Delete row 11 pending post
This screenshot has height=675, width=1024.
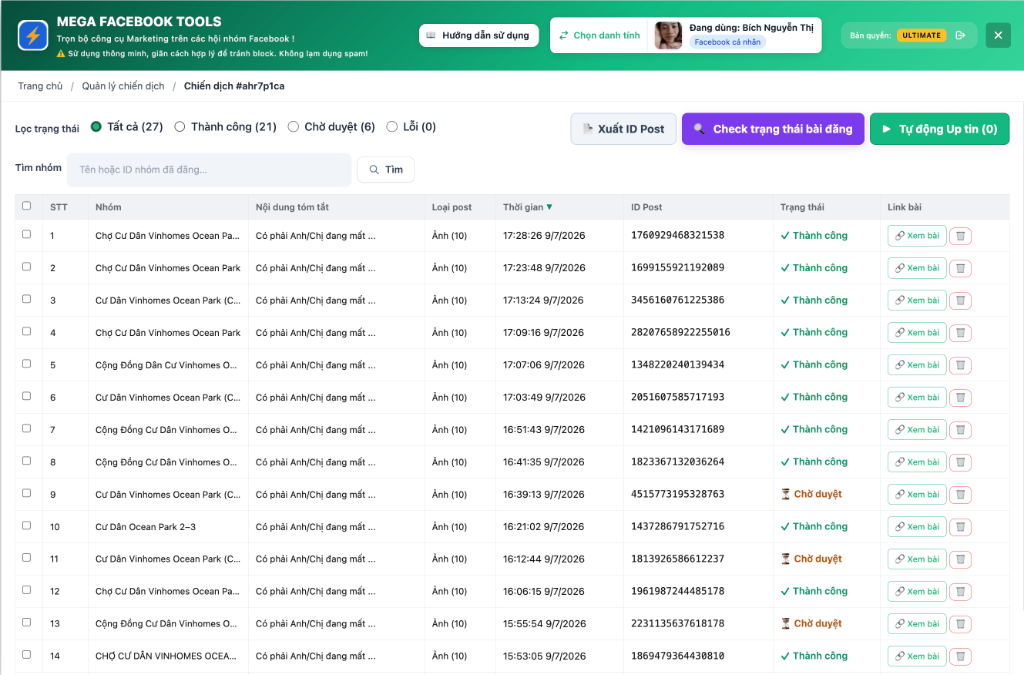click(x=961, y=559)
